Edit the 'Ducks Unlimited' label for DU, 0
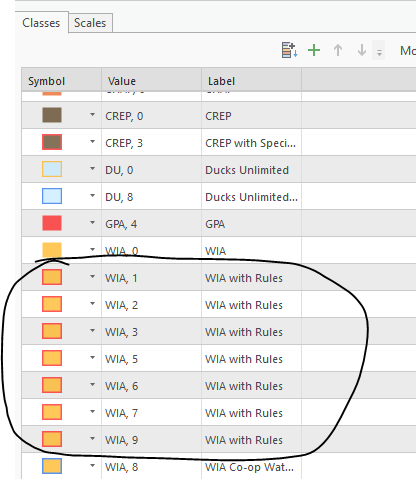 pos(251,169)
